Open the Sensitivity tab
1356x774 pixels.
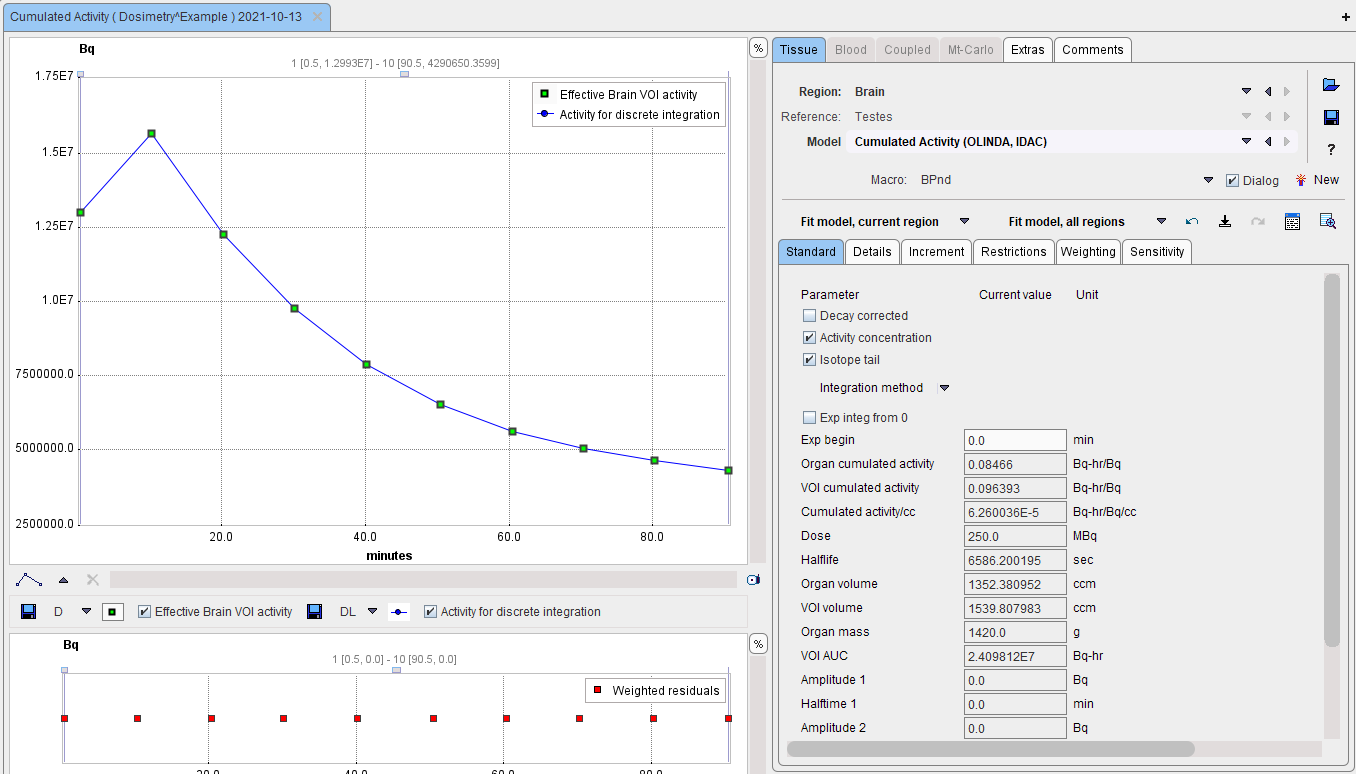[1157, 252]
